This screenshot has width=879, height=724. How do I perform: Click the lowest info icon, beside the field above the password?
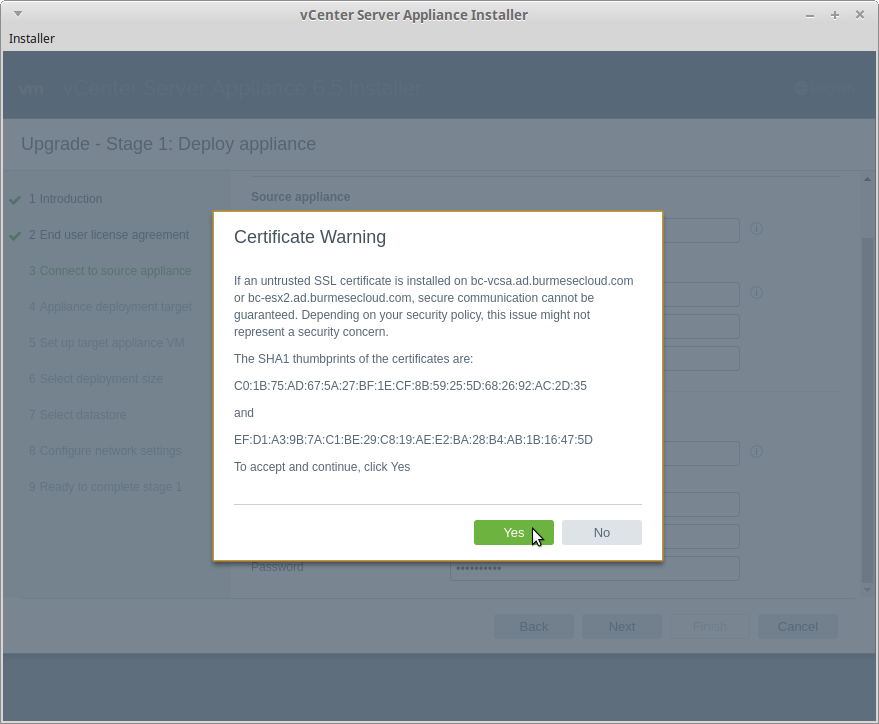(756, 452)
